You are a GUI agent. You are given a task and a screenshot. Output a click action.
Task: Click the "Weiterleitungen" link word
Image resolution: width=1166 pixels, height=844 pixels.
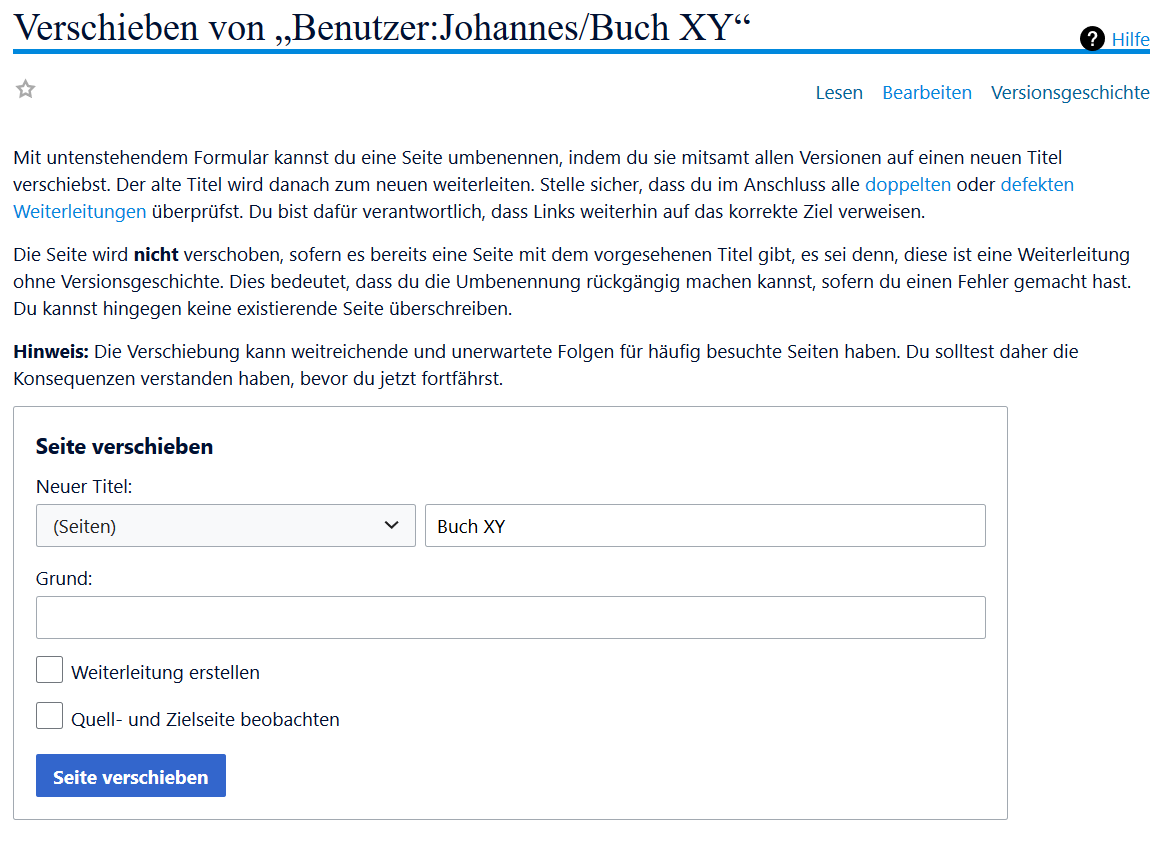[x=80, y=211]
